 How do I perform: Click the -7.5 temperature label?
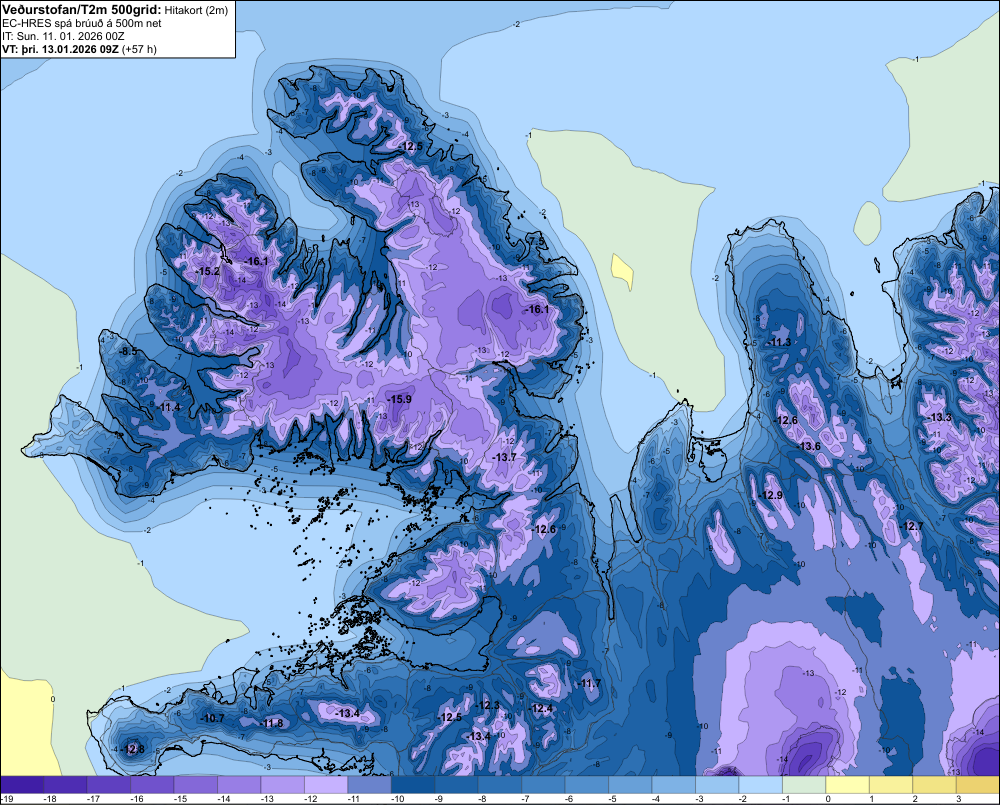pos(536,241)
